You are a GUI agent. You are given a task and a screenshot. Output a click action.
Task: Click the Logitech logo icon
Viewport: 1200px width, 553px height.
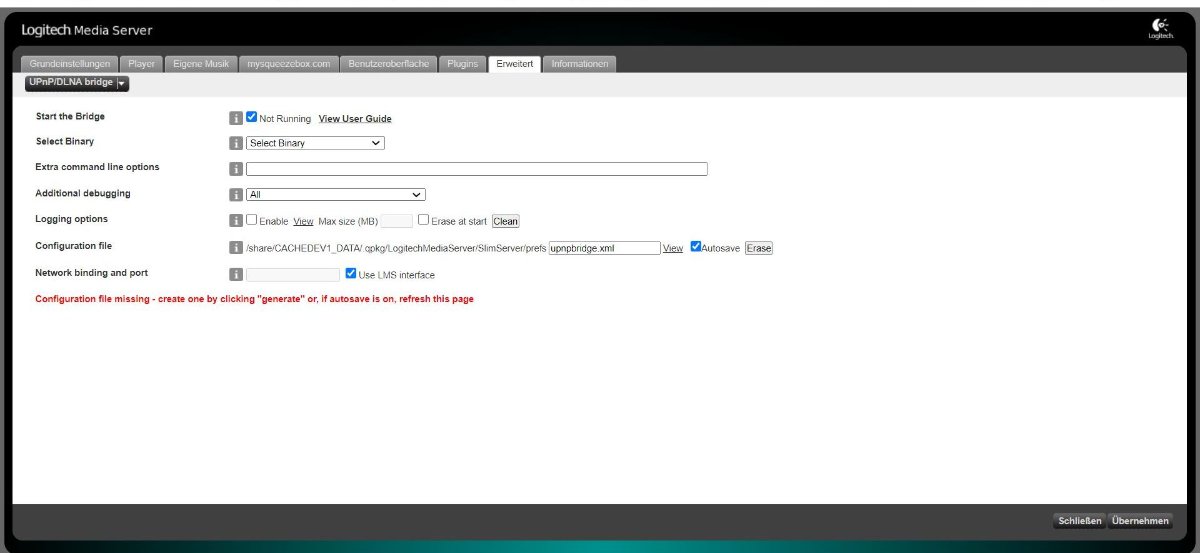click(1159, 29)
